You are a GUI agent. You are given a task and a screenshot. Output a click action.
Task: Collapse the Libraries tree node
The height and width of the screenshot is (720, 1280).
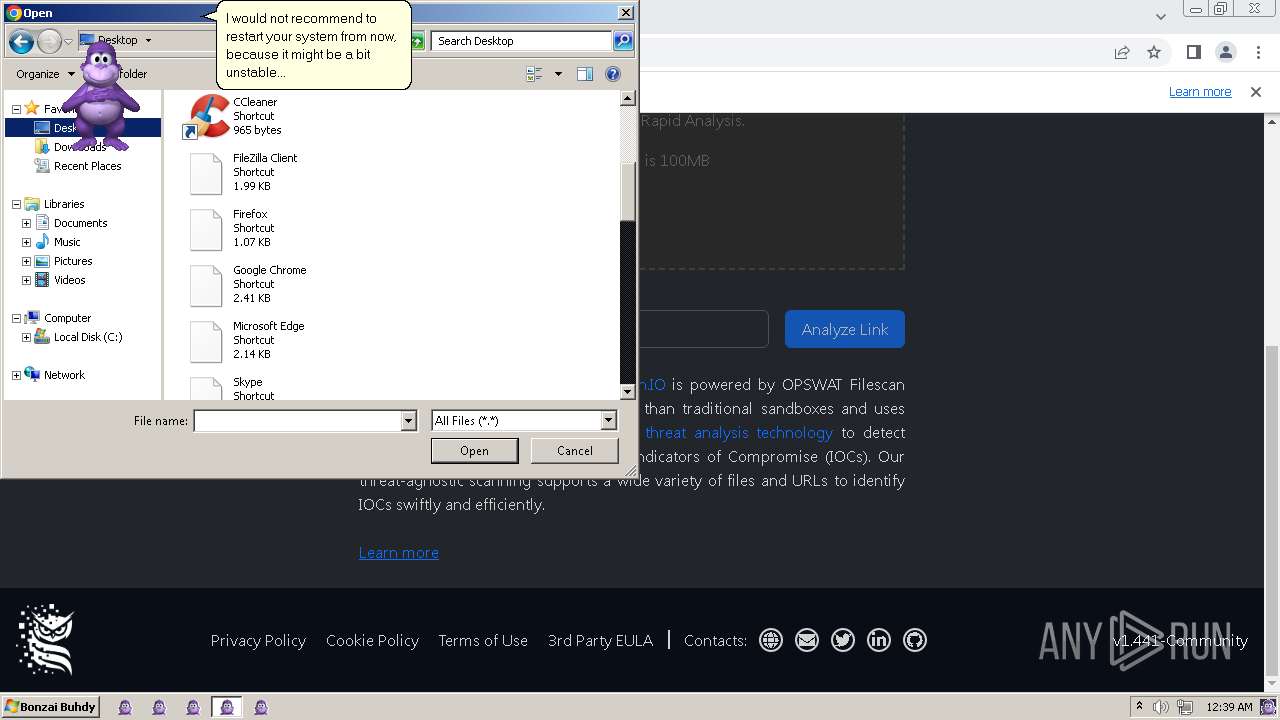pyautogui.click(x=16, y=204)
